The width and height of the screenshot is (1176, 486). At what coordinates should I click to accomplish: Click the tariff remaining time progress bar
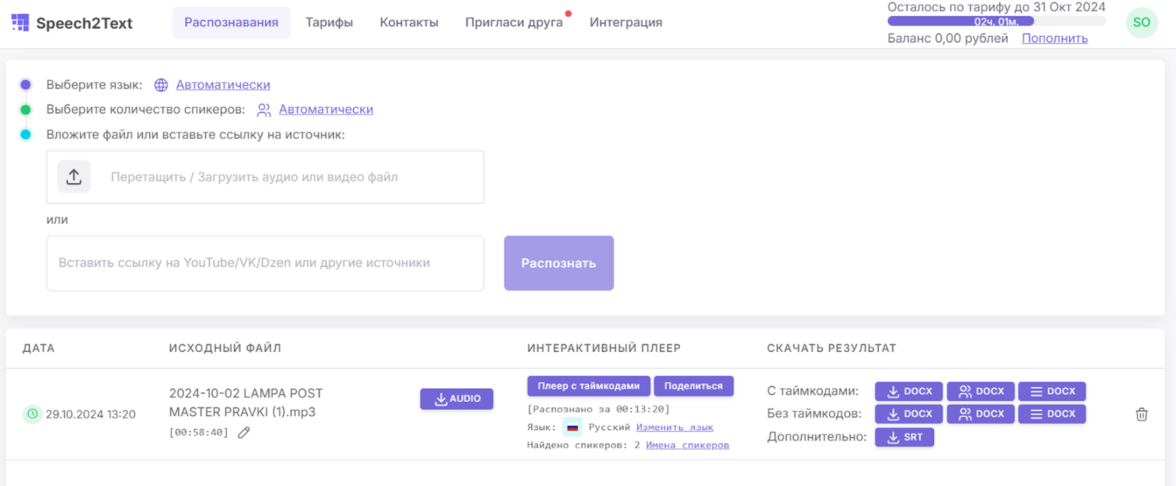(x=996, y=21)
